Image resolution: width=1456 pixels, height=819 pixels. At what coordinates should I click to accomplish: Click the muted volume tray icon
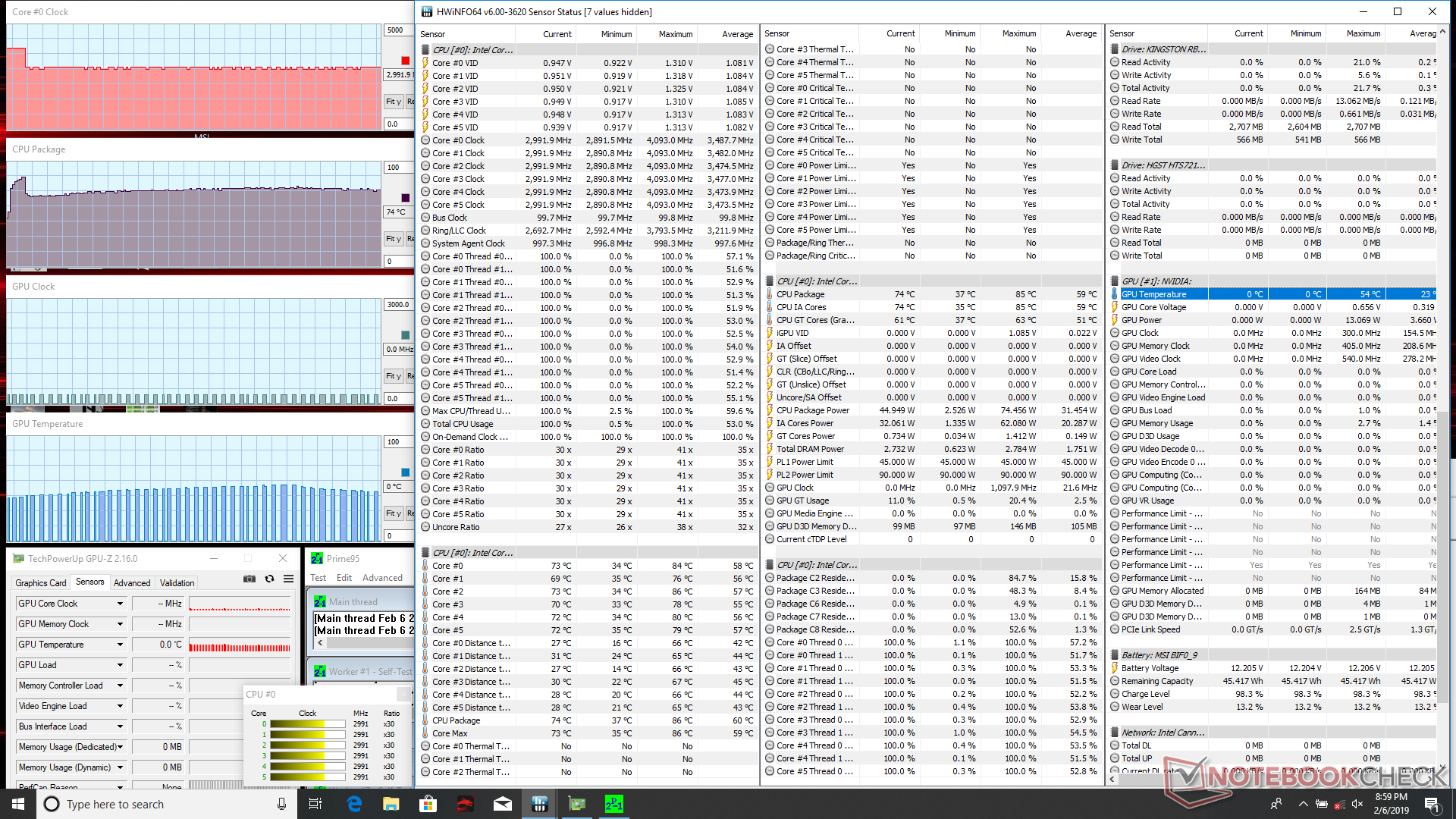click(1358, 804)
